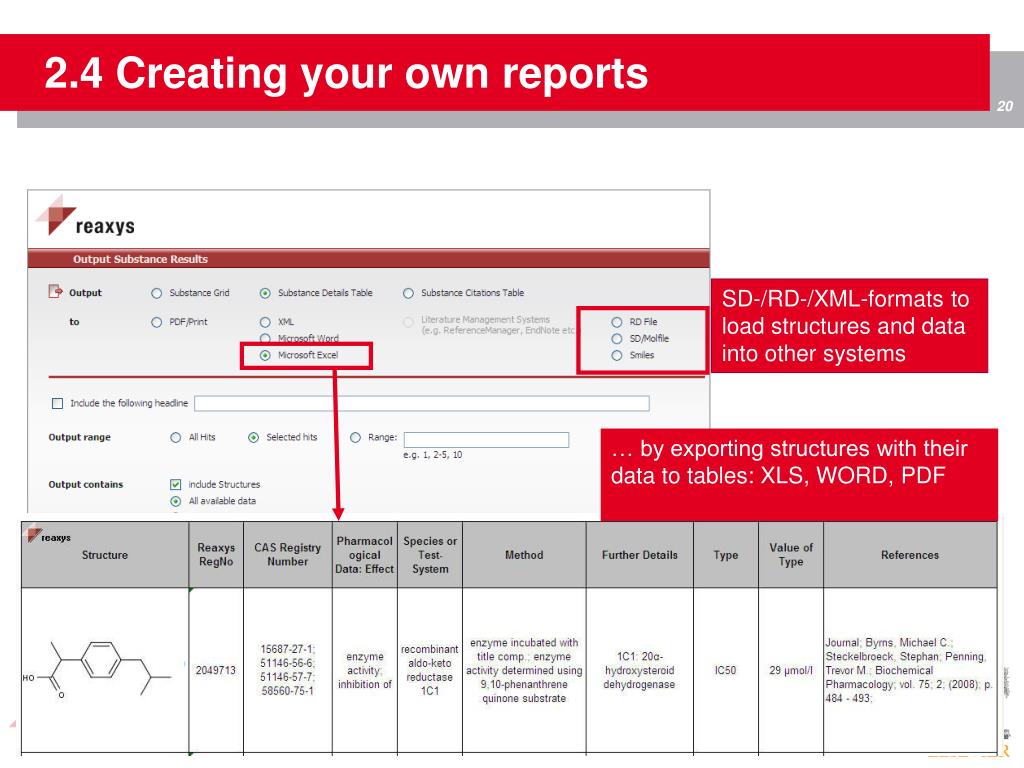This screenshot has width=1024, height=768.
Task: Click the Range input field
Action: coord(486,440)
